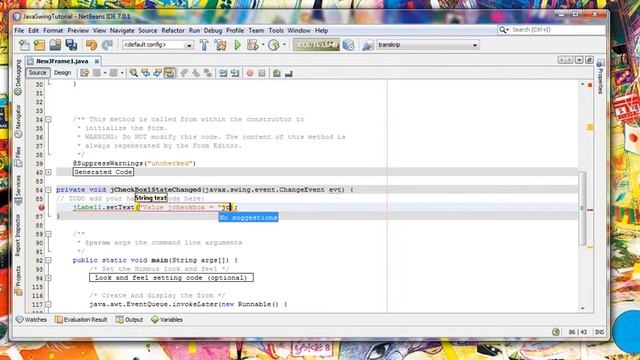
Task: Build the project with the hammer icon
Action: click(x=204, y=45)
